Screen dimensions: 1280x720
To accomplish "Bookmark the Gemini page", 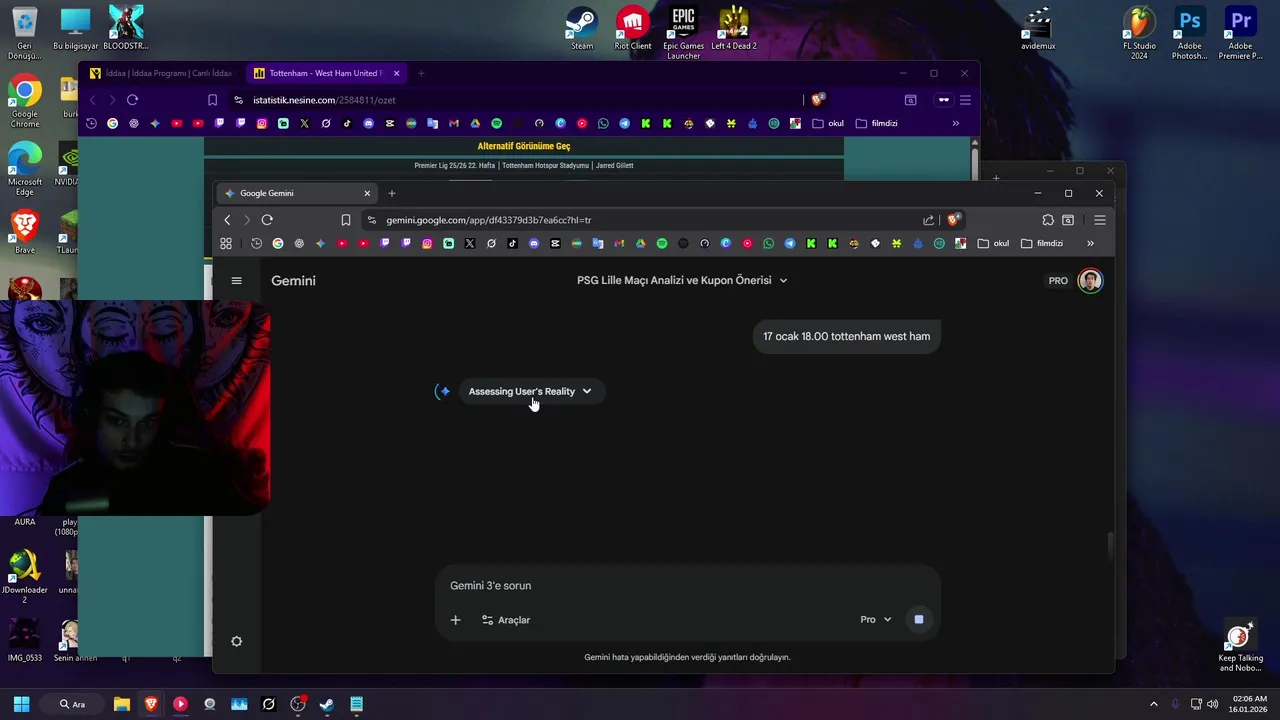I will [346, 220].
